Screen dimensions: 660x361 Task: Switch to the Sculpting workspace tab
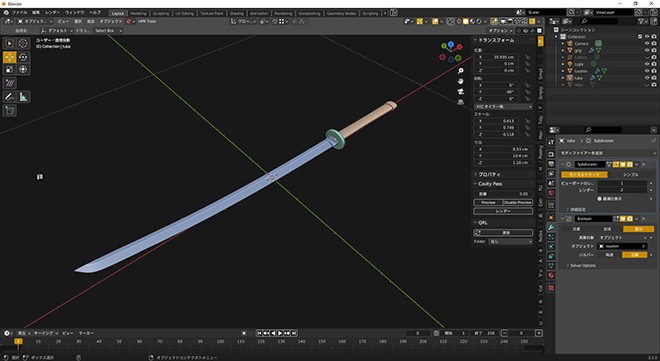tap(161, 13)
